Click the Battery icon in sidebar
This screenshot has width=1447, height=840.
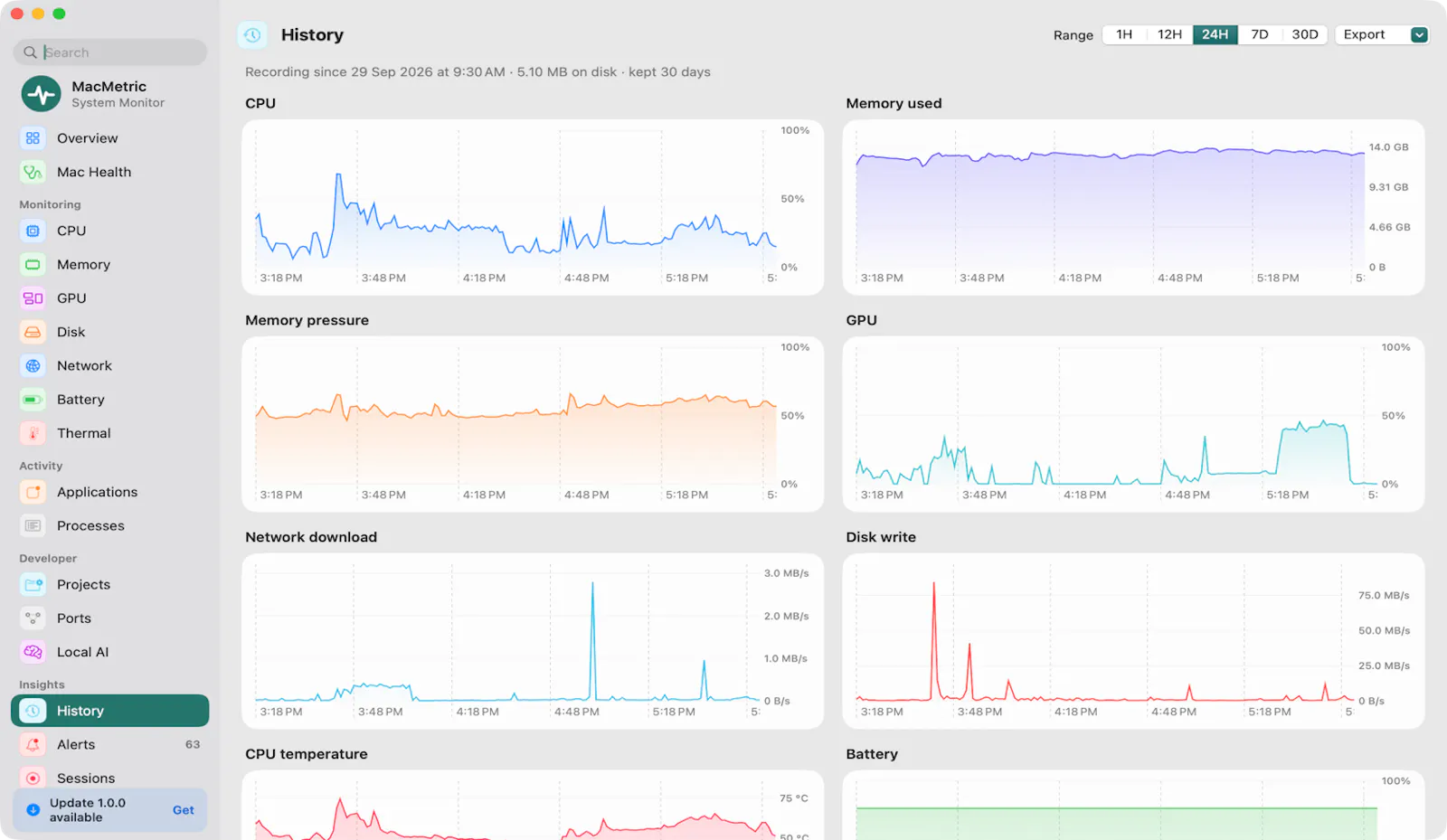33,400
